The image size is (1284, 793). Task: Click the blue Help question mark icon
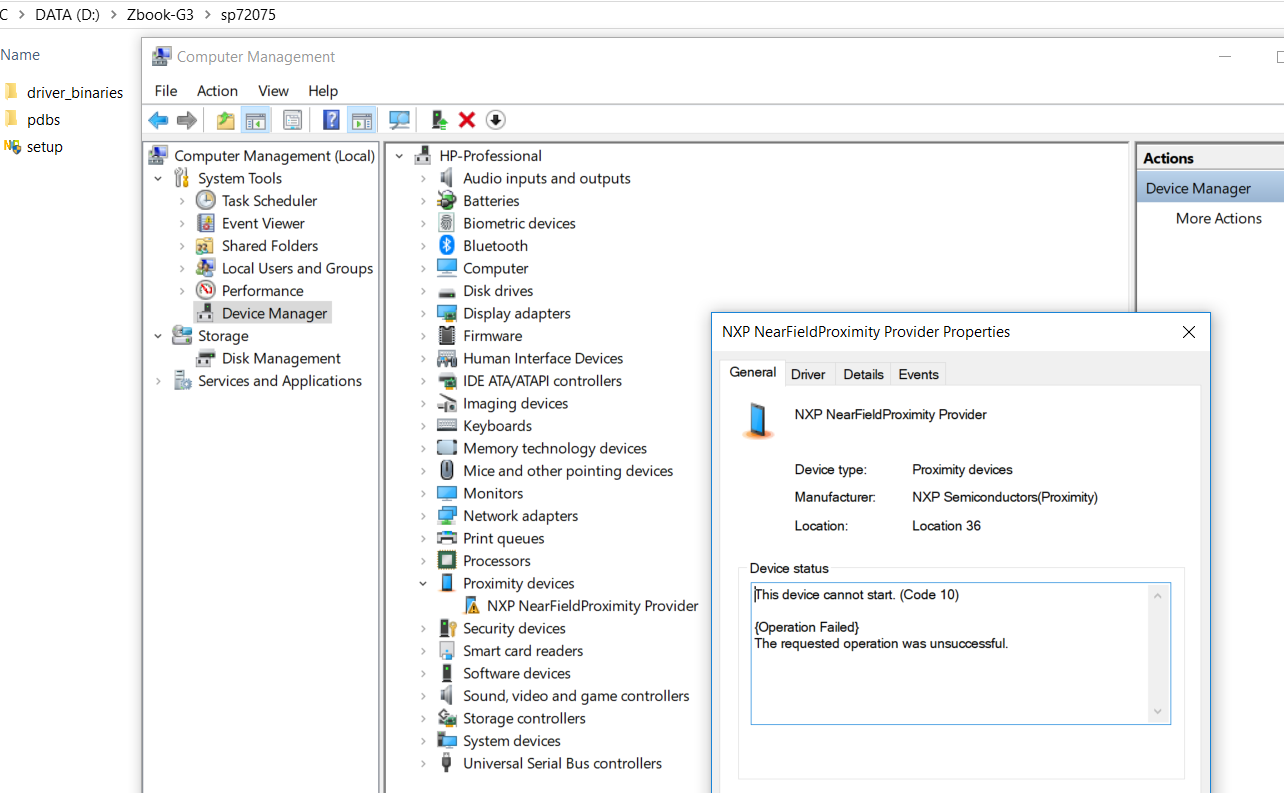click(x=331, y=120)
